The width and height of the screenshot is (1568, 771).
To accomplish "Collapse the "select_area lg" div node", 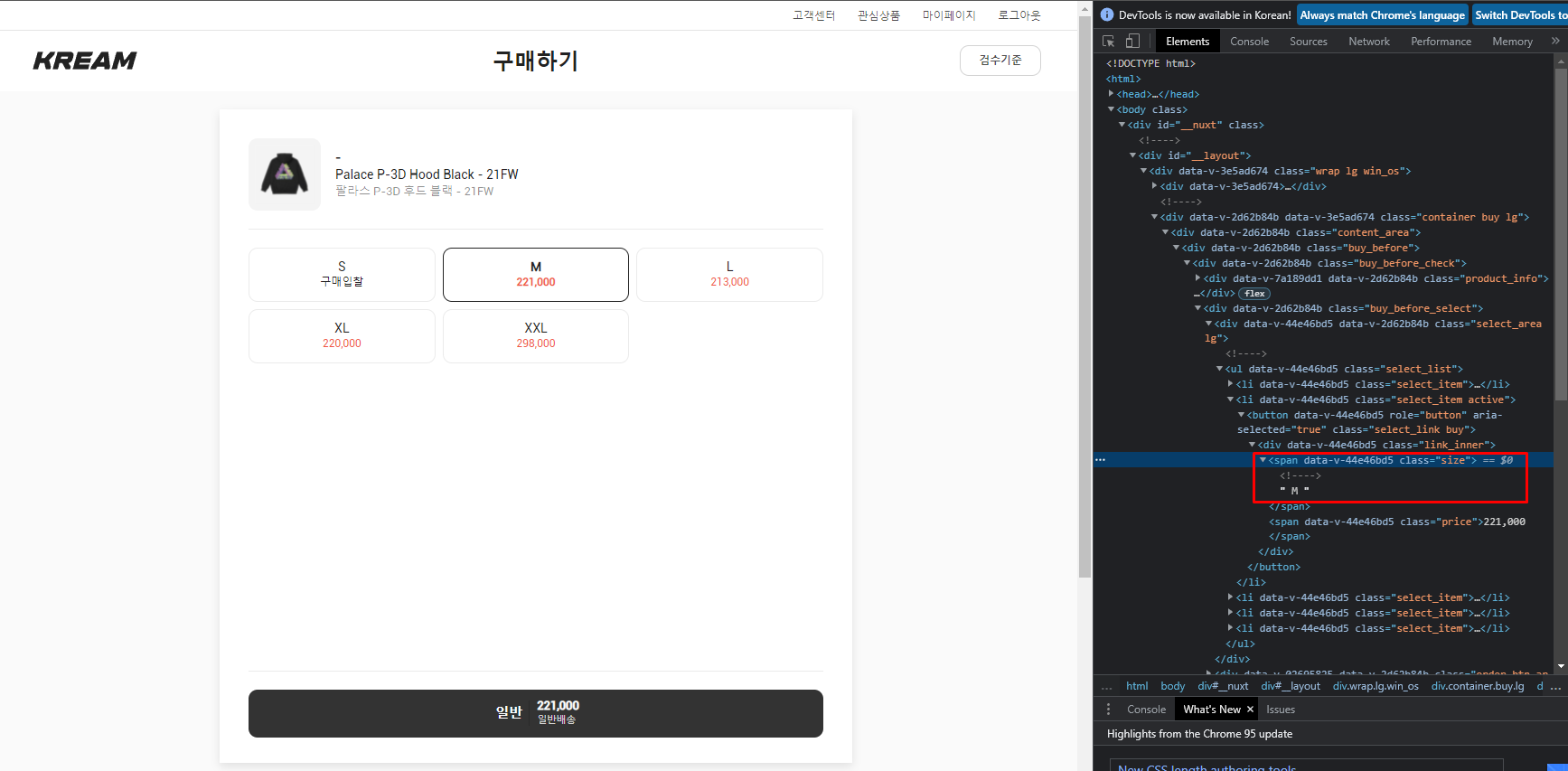I will coord(1209,324).
